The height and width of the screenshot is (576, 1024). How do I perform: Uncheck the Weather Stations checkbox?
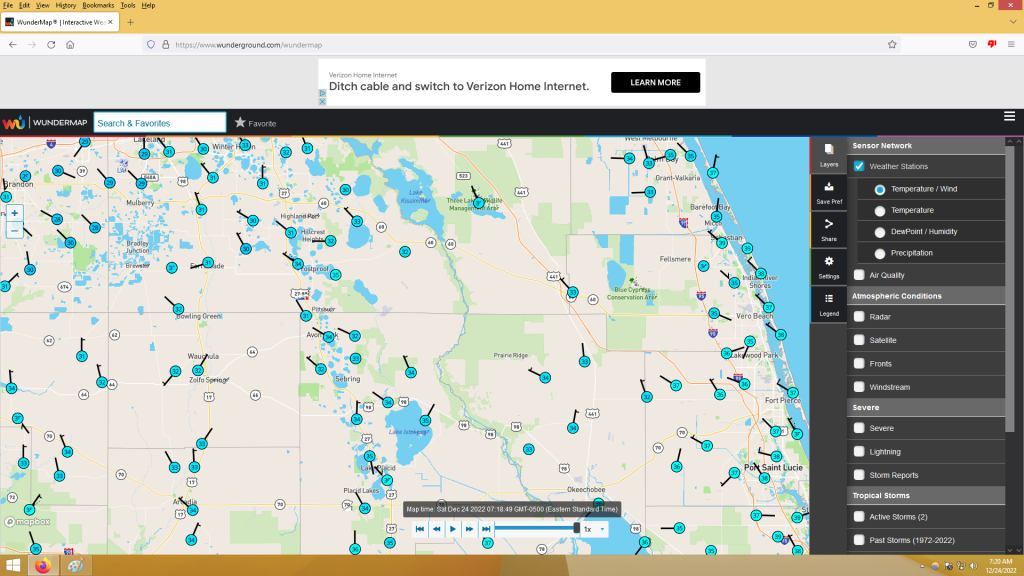pos(859,166)
